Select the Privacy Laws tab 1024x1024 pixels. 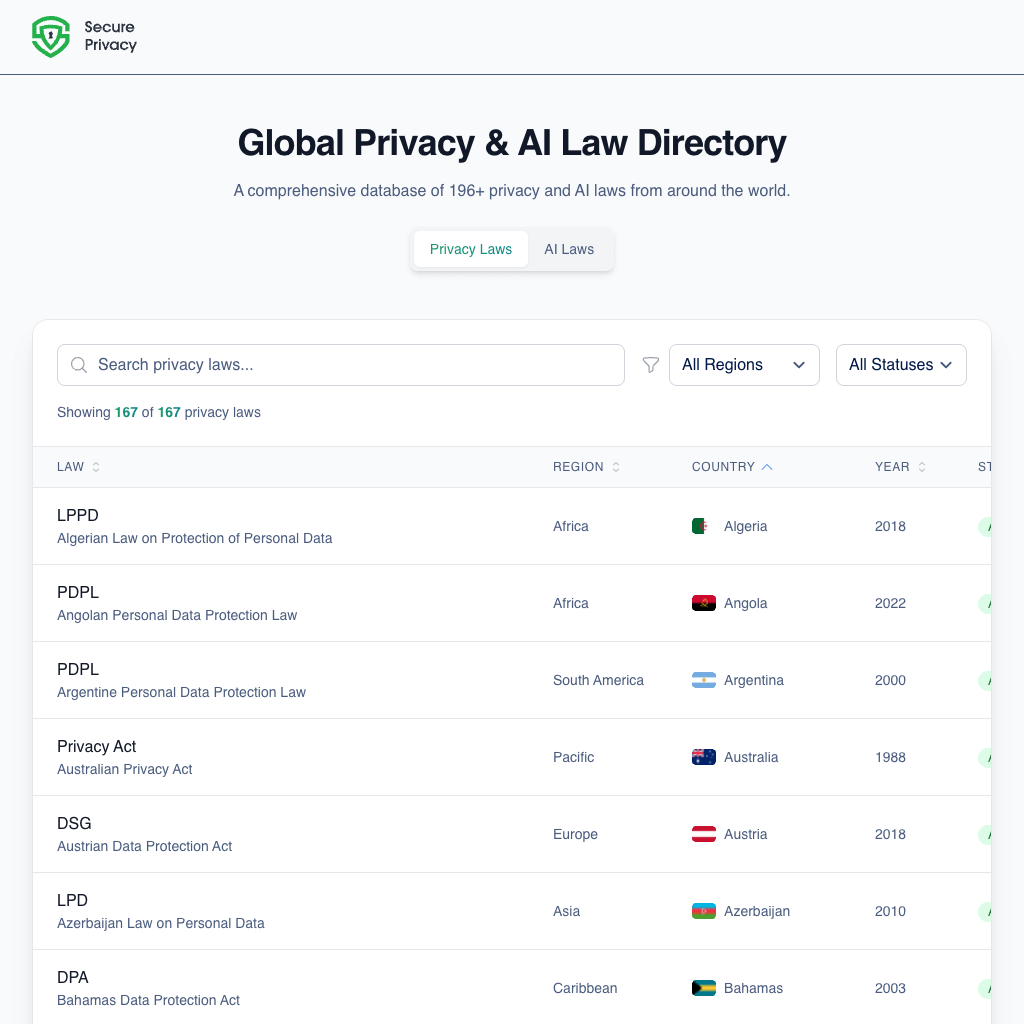[471, 249]
